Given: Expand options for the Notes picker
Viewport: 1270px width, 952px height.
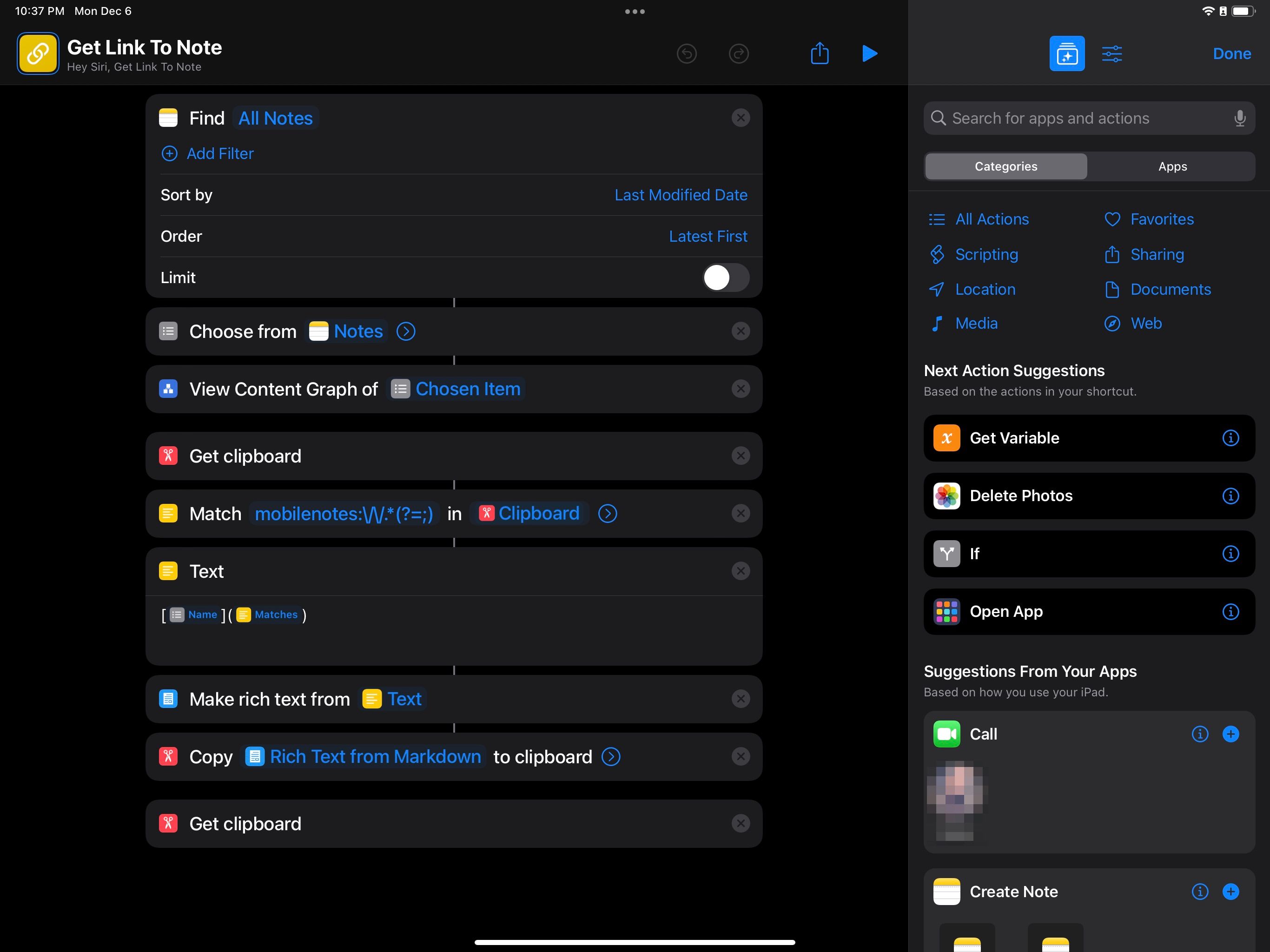Looking at the screenshot, I should coord(405,331).
